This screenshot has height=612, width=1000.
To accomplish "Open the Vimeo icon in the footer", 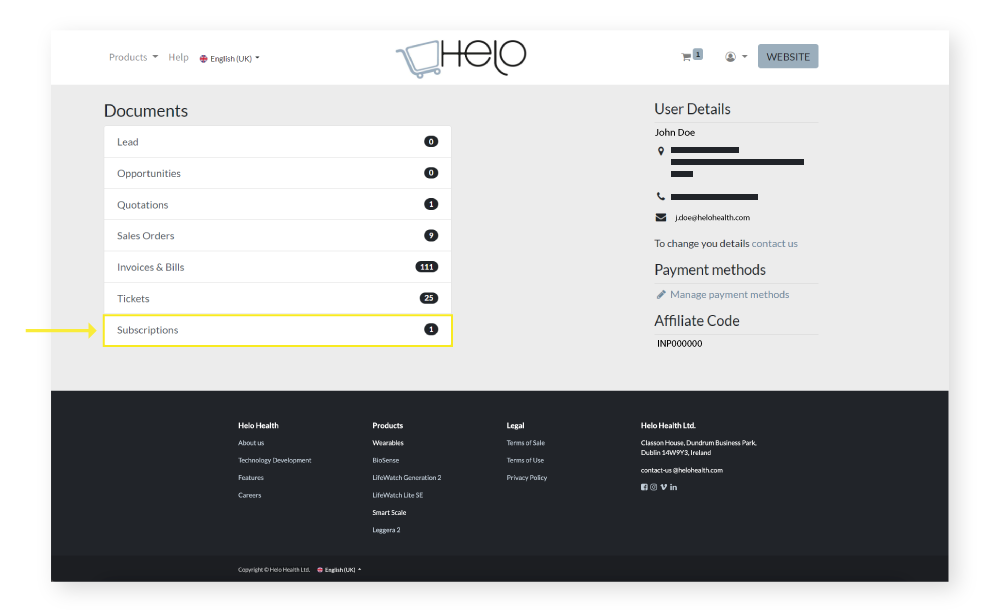I will [664, 487].
